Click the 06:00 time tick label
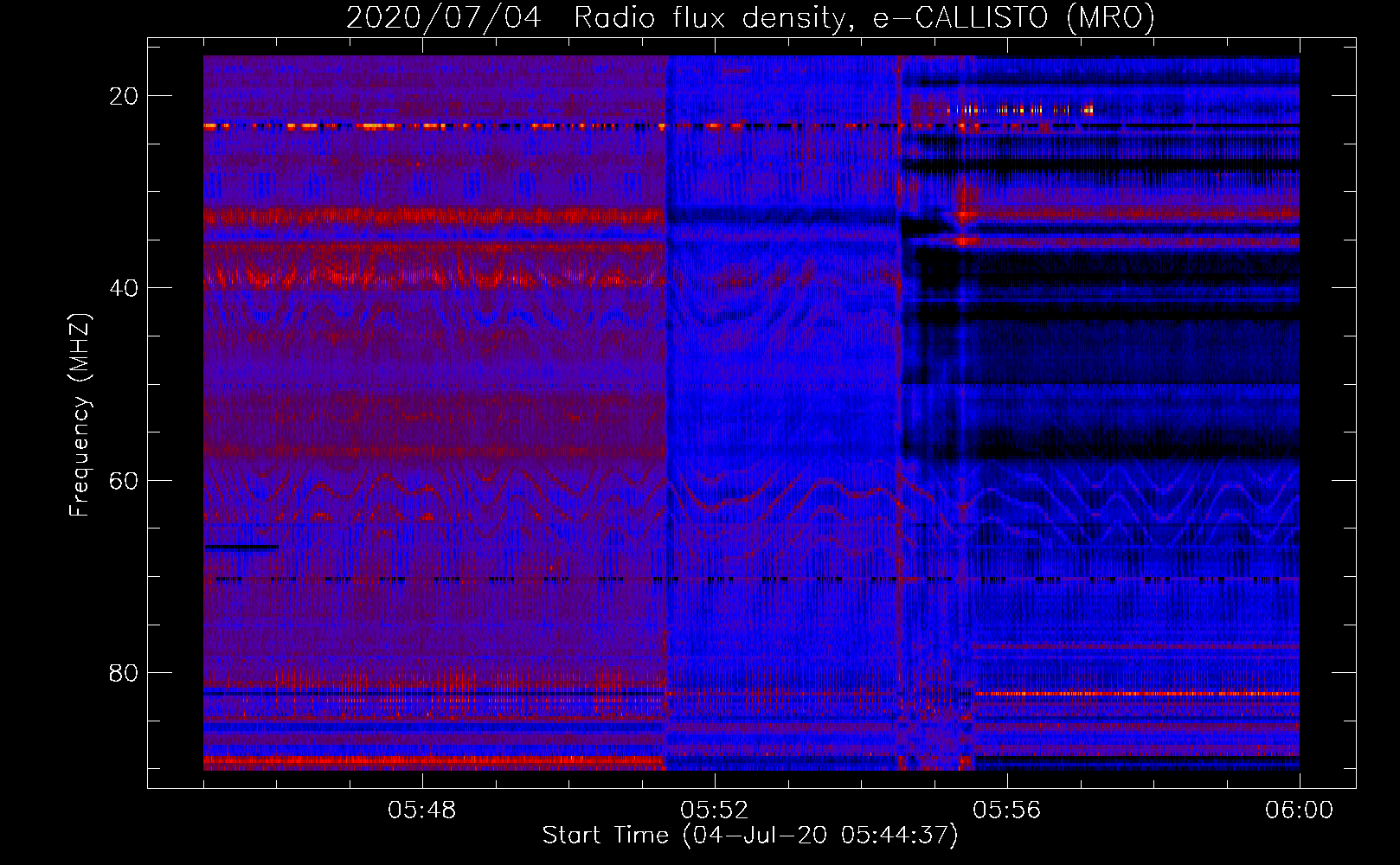Screen dimensions: 1400x865 tap(1299, 811)
